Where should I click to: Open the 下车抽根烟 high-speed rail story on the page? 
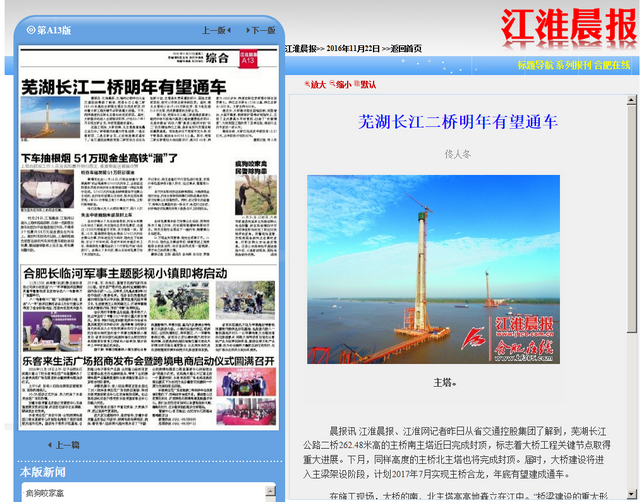pos(100,158)
